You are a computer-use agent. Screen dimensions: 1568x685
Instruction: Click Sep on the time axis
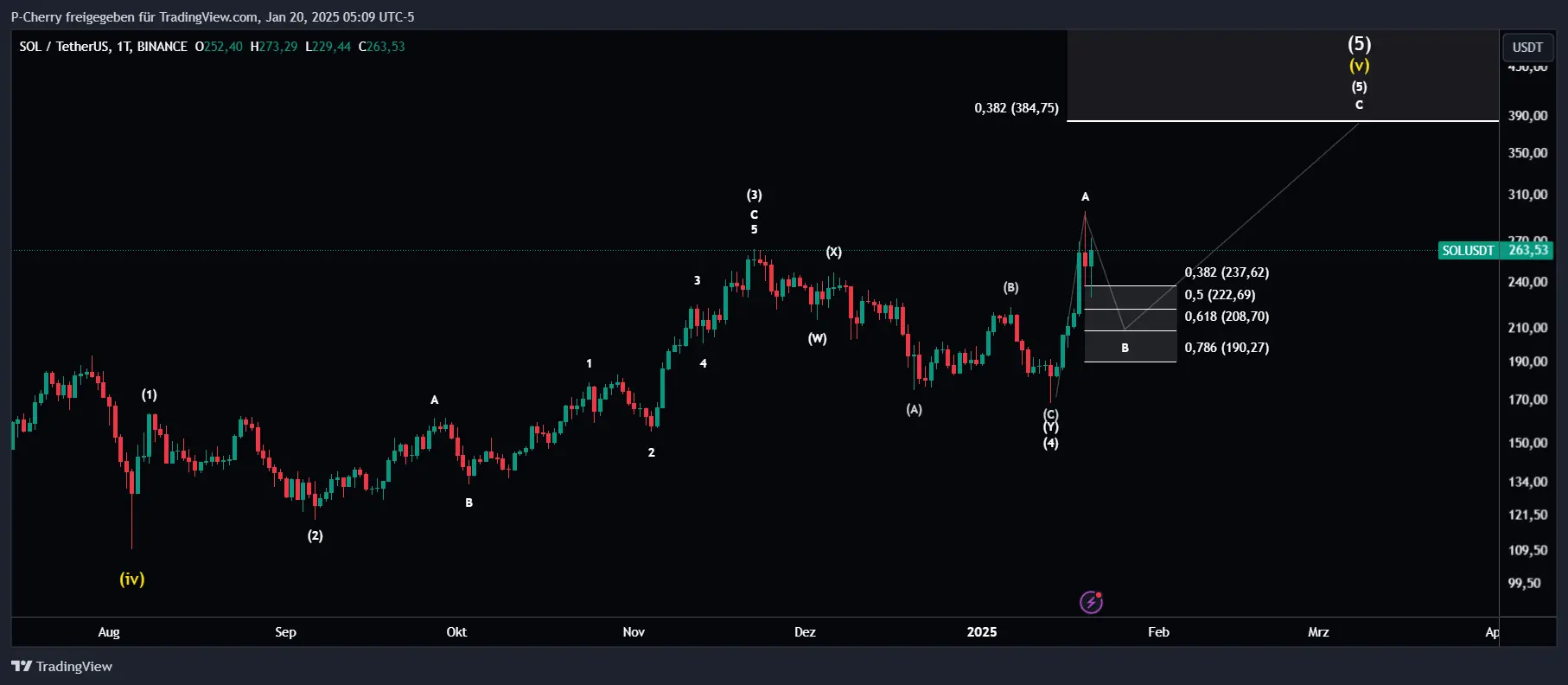point(286,632)
